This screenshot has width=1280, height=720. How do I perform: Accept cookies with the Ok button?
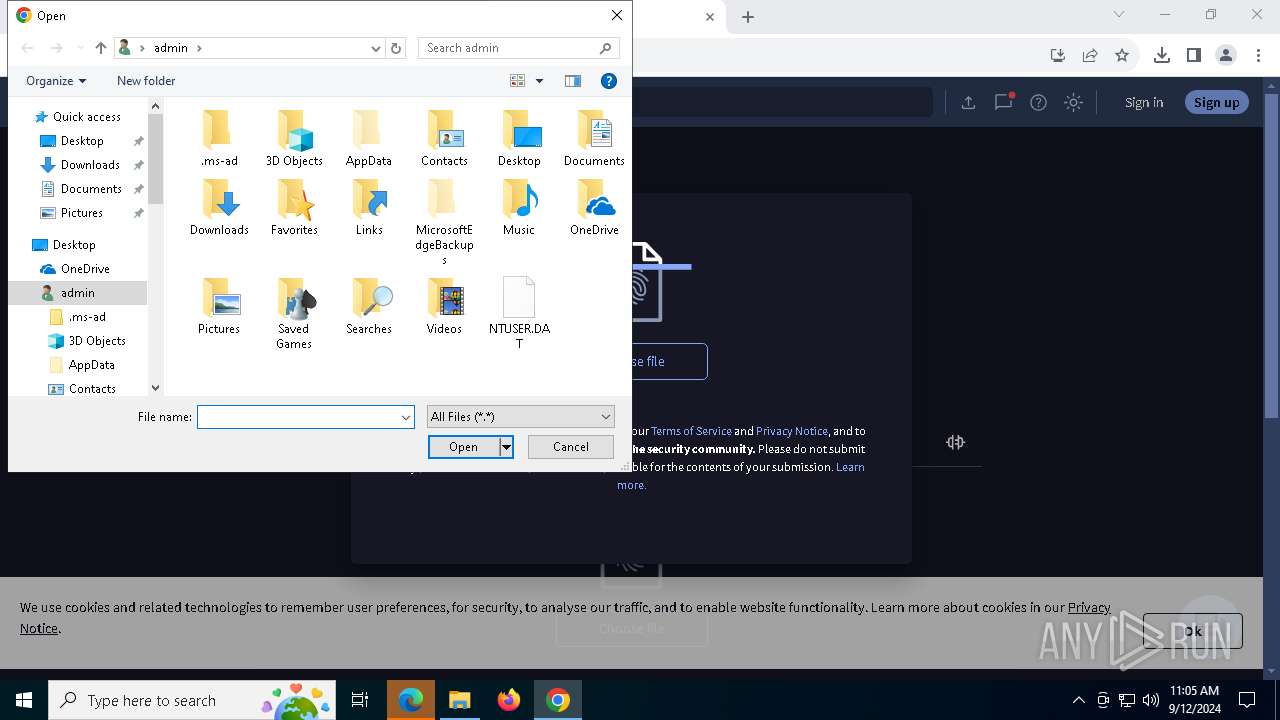click(x=1193, y=631)
